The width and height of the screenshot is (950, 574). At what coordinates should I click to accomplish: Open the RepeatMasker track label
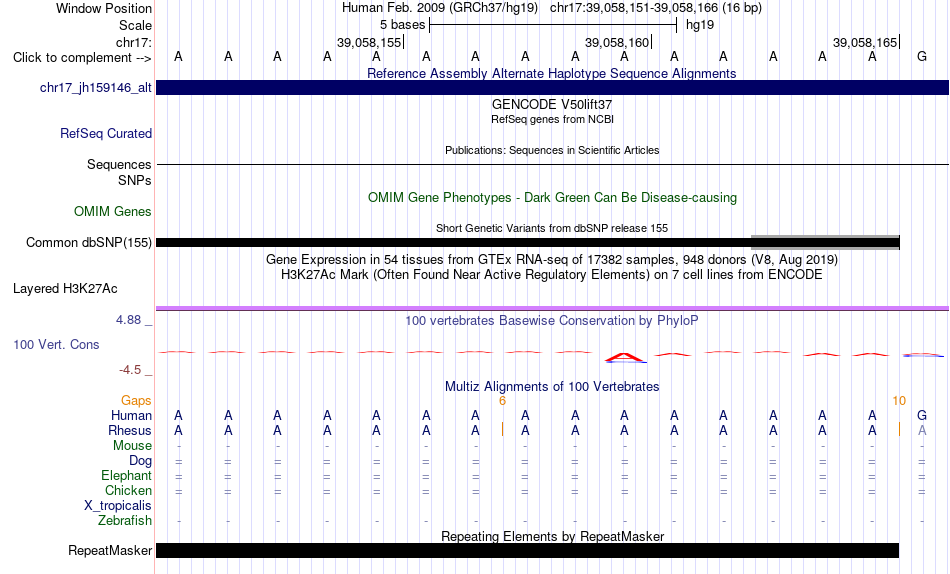tap(110, 550)
